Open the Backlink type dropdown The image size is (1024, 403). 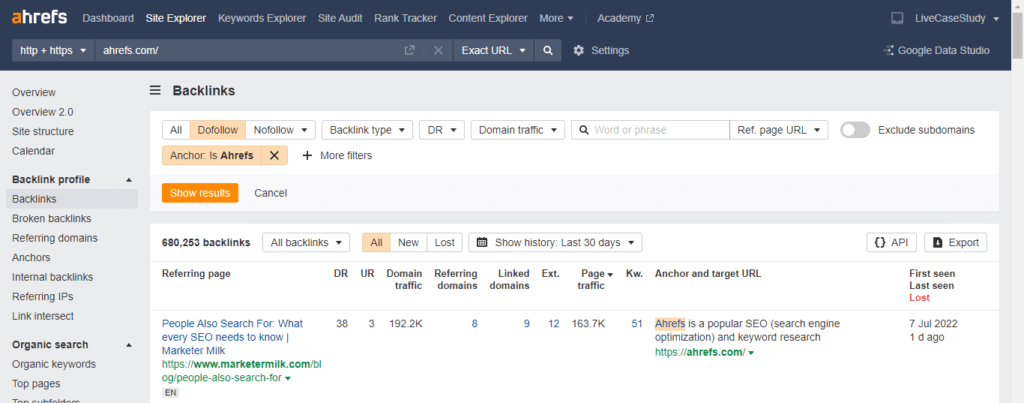(367, 130)
